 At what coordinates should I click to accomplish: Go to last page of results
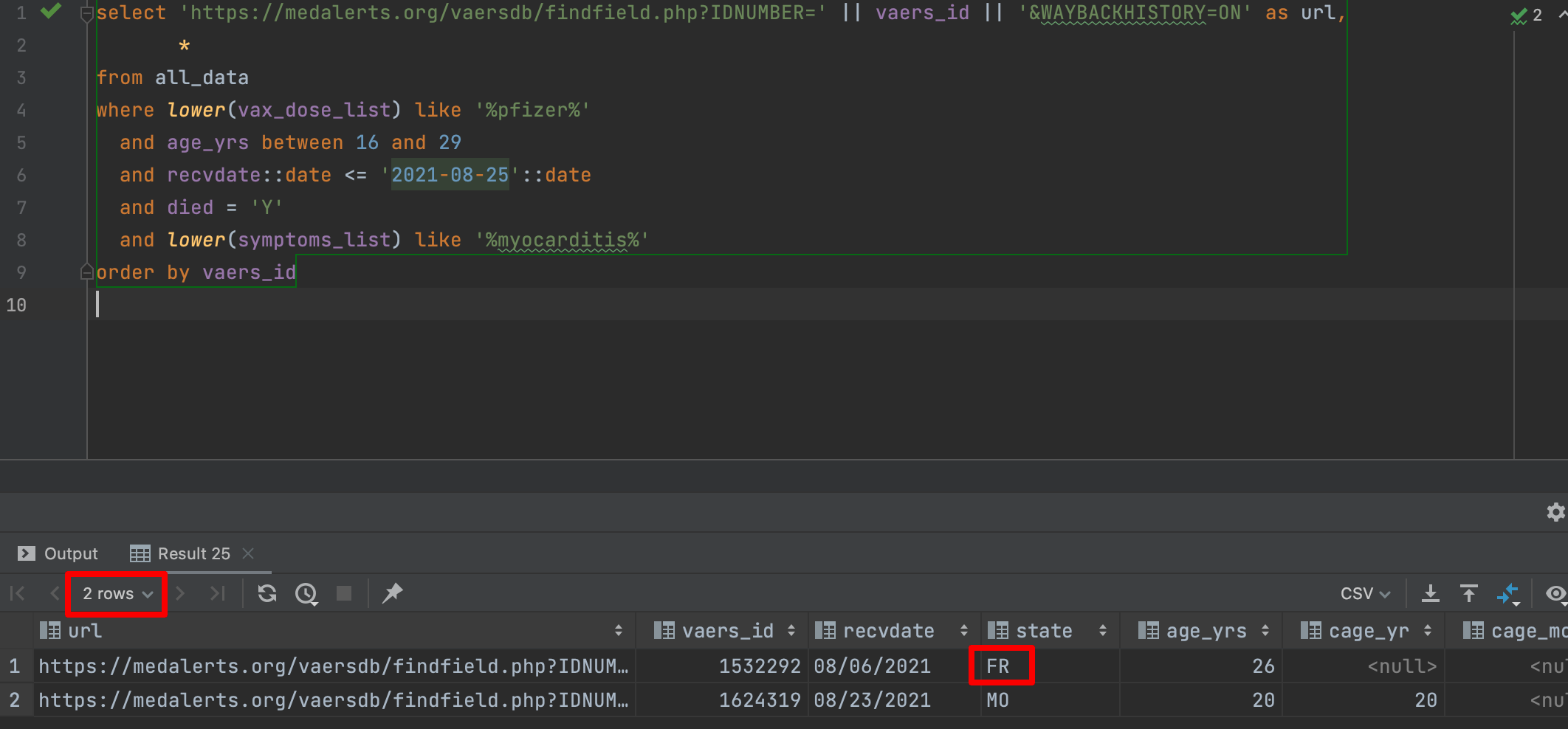click(x=216, y=593)
